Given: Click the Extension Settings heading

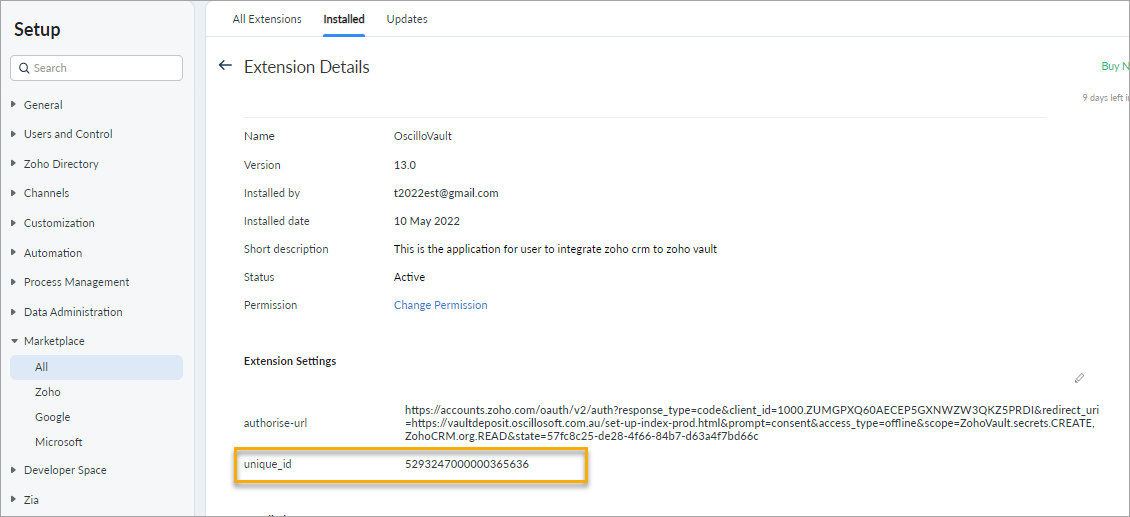Looking at the screenshot, I should [x=290, y=361].
